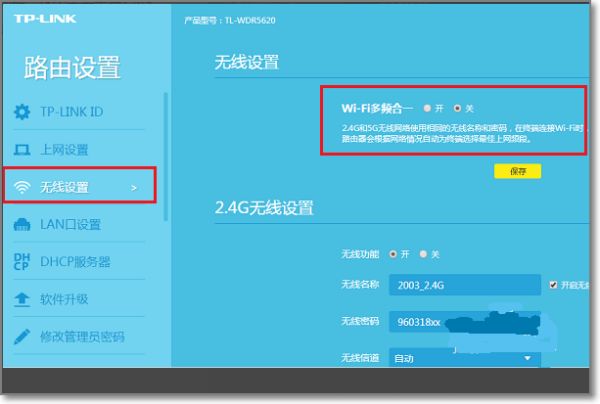
Task: Open the 修改管理员密码 menu item
Action: point(82,337)
